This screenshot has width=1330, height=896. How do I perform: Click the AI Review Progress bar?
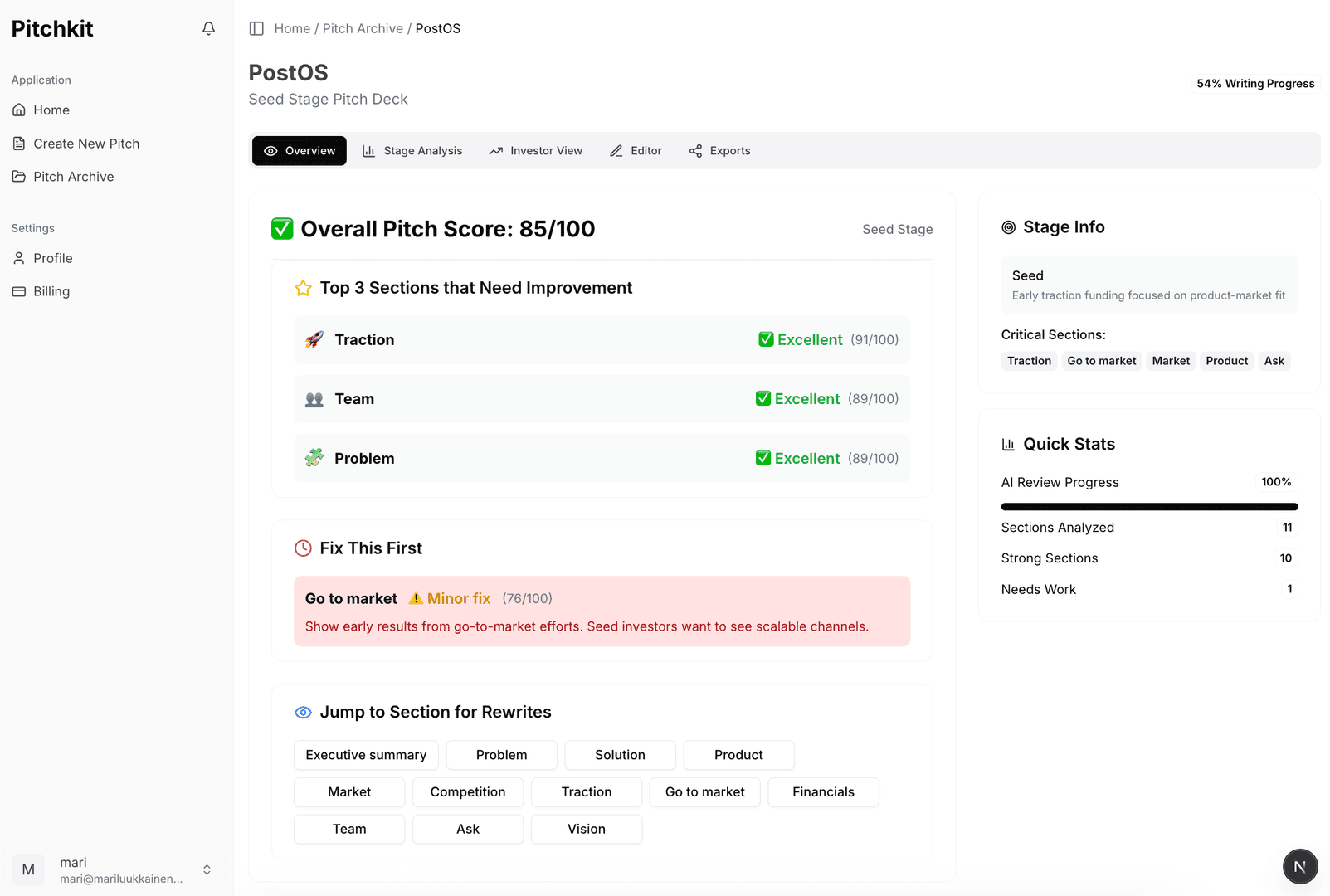tap(1149, 506)
